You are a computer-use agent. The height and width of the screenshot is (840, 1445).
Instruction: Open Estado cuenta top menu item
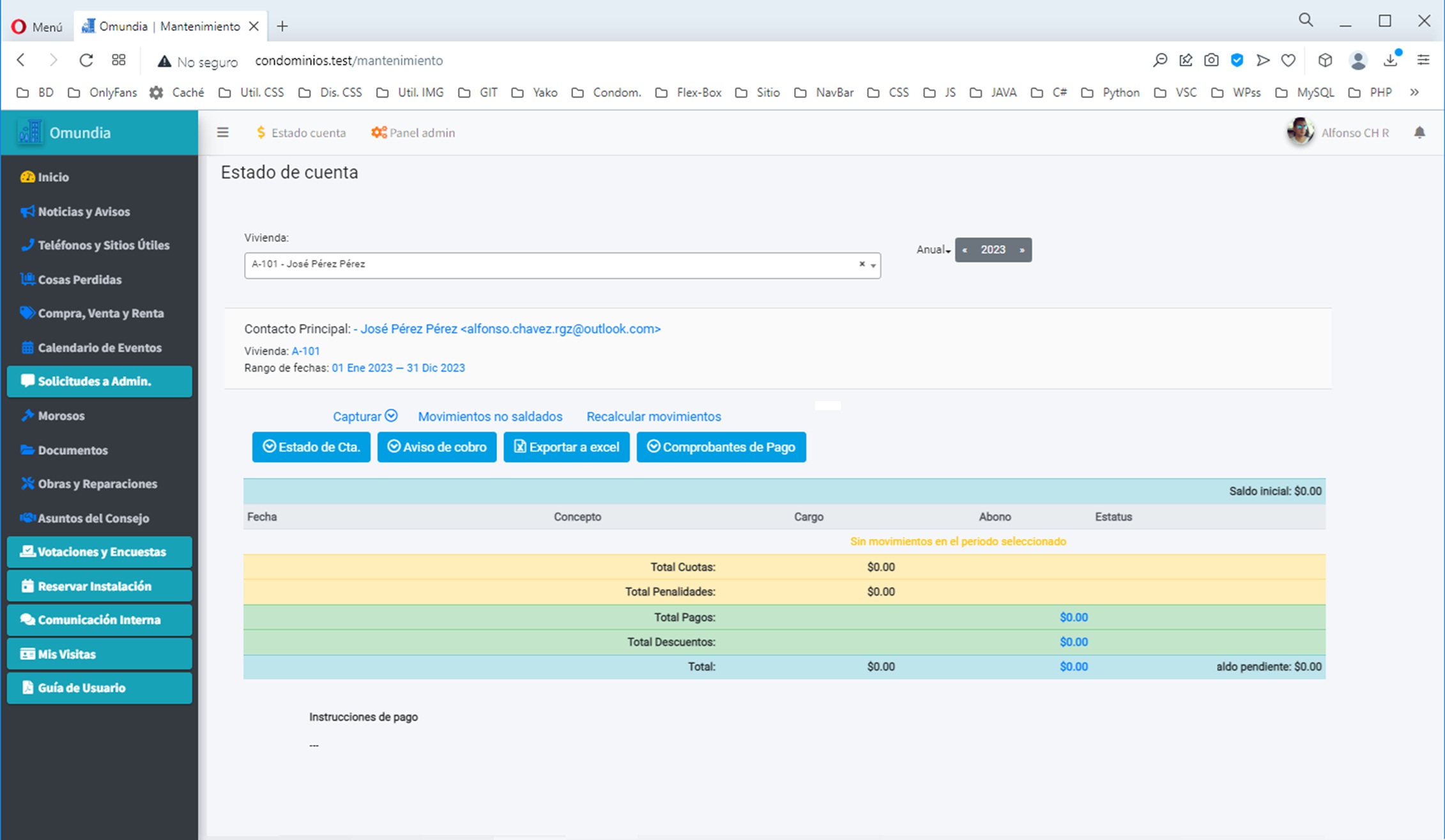(301, 132)
